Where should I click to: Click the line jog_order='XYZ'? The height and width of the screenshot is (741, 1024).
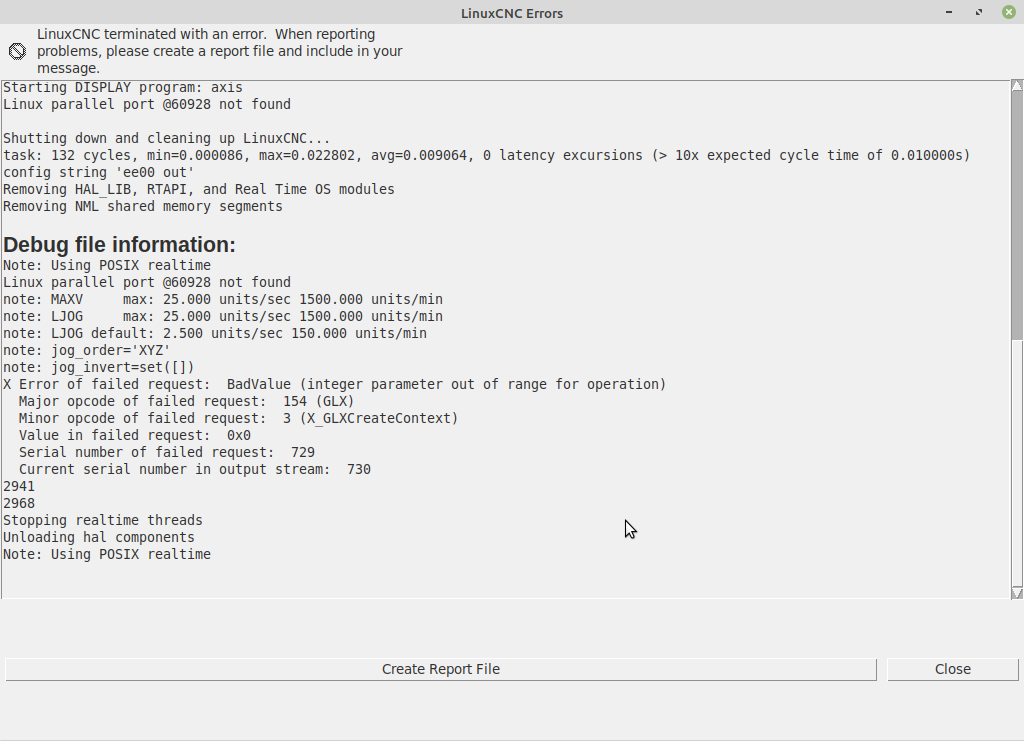pos(87,350)
